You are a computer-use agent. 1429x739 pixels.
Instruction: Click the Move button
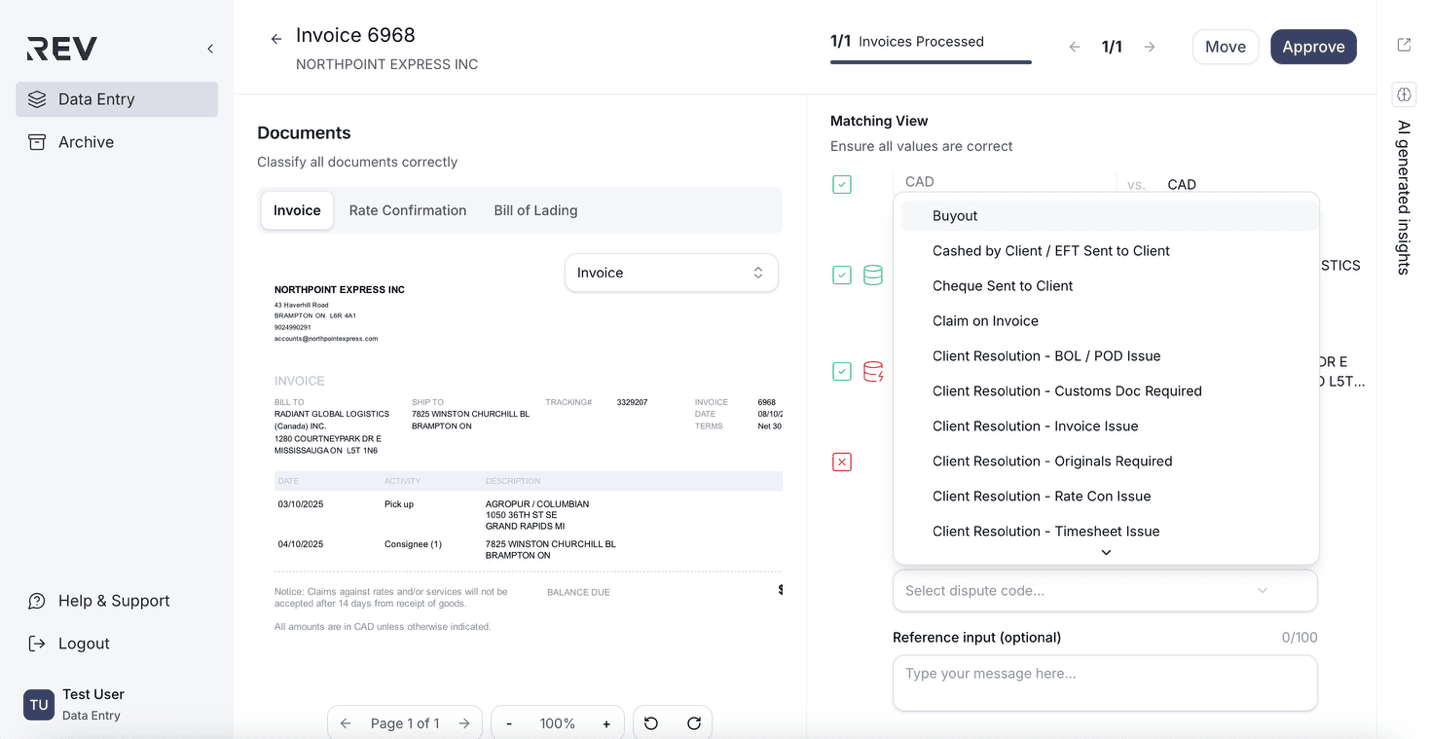pyautogui.click(x=1224, y=47)
